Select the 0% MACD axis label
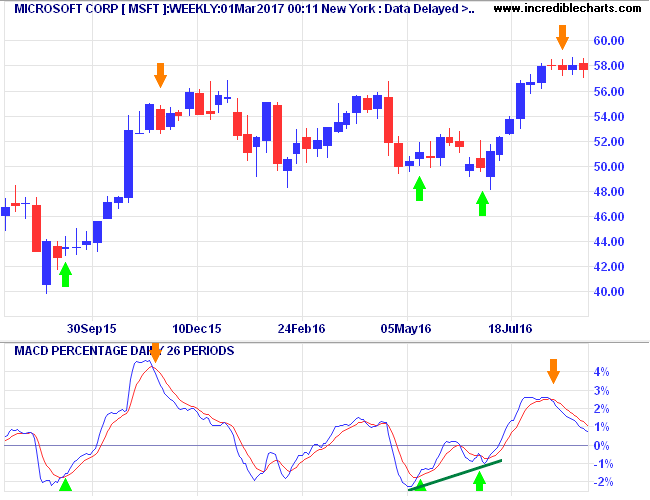Screen dimensions: 650x500 [x=601, y=446]
